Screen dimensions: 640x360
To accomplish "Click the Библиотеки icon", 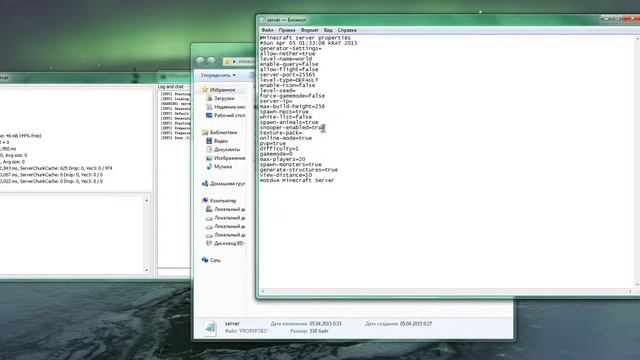I will tap(205, 132).
